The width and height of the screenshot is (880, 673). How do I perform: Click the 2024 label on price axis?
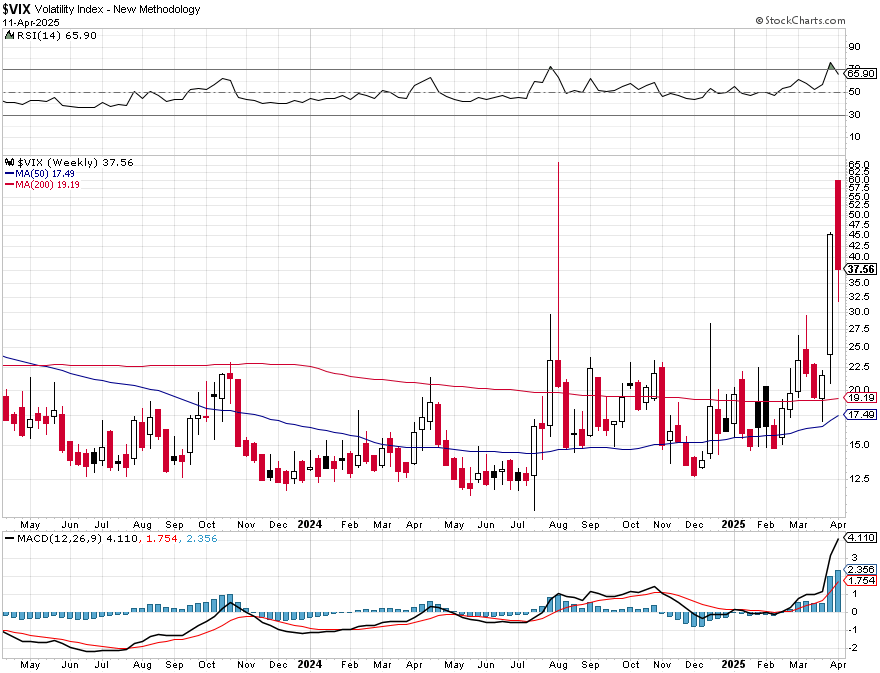(x=310, y=524)
